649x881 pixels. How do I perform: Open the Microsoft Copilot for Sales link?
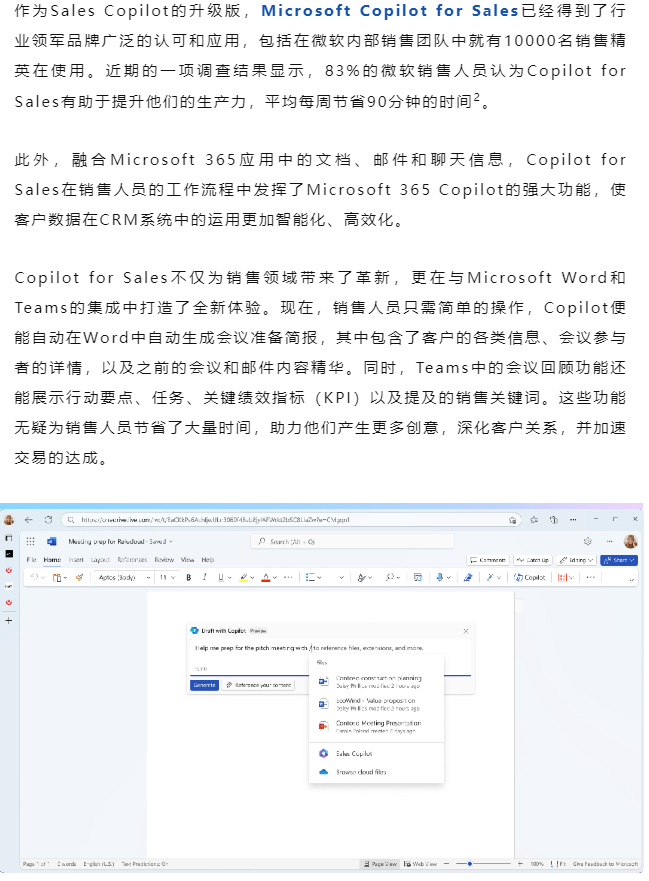(x=389, y=11)
